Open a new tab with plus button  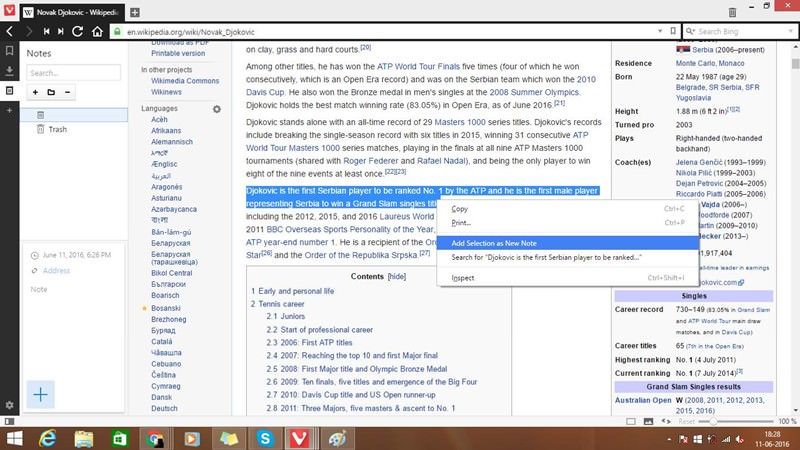coord(135,12)
